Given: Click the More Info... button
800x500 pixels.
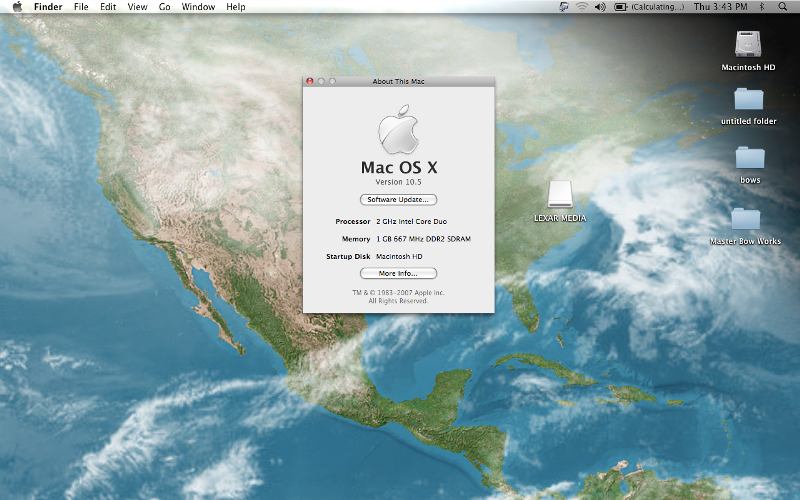Looking at the screenshot, I should point(398,273).
